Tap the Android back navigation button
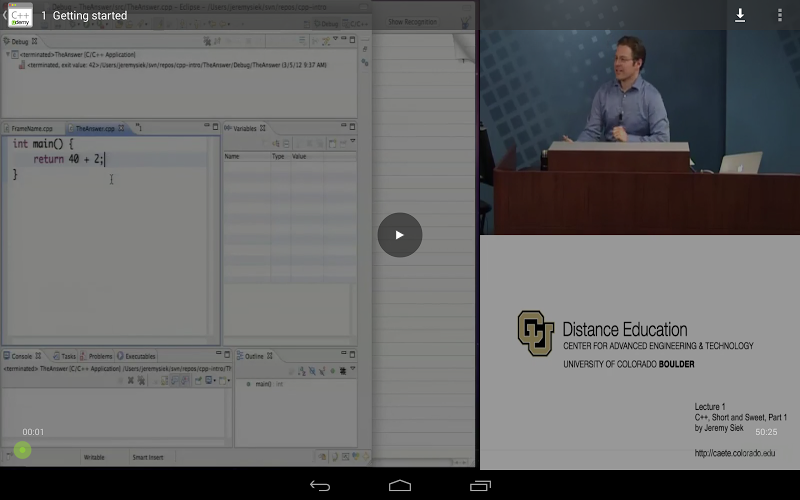This screenshot has height=500, width=800. [x=320, y=486]
